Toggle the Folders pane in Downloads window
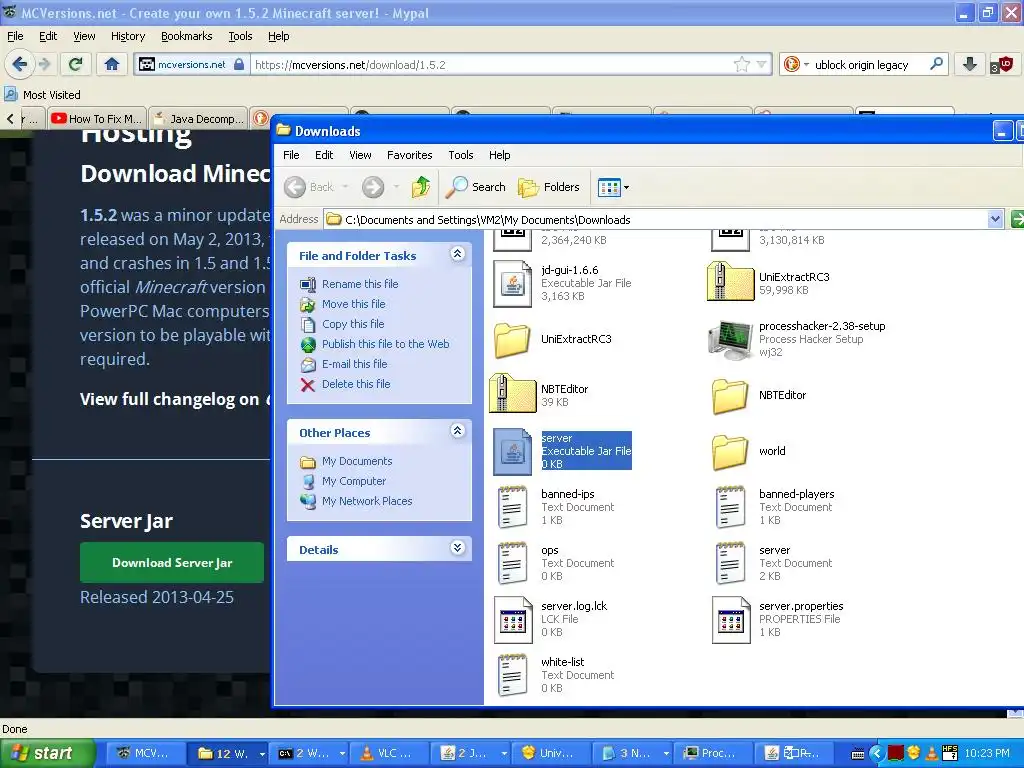The image size is (1024, 768). [x=549, y=187]
